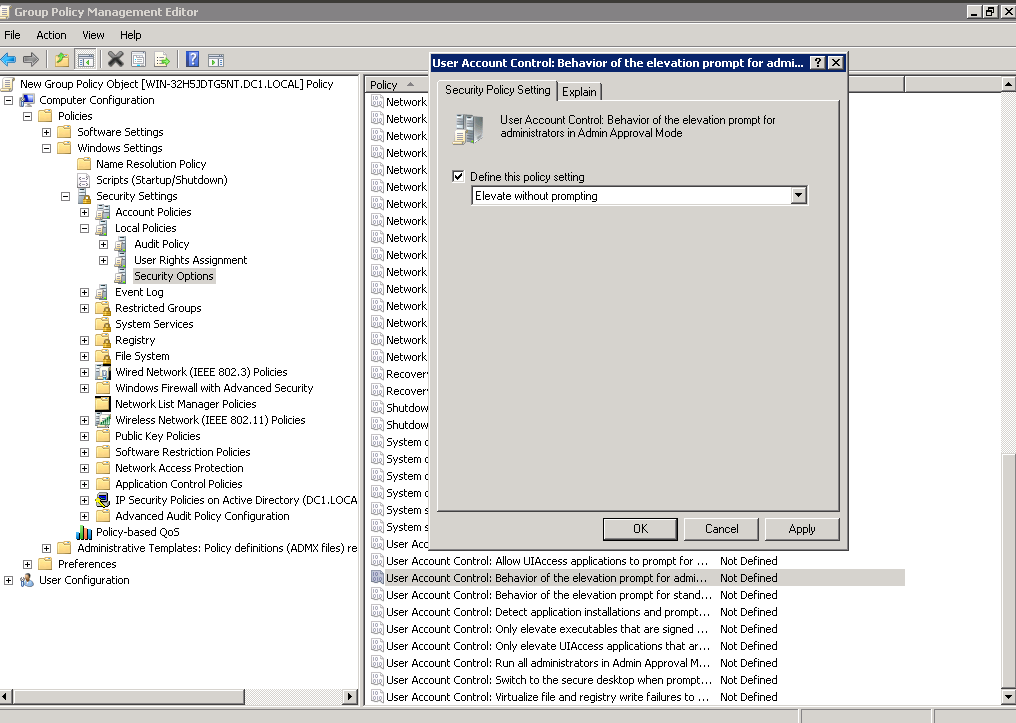Click the blue Help toolbar icon
Screen dimensions: 1016x723
(192, 59)
